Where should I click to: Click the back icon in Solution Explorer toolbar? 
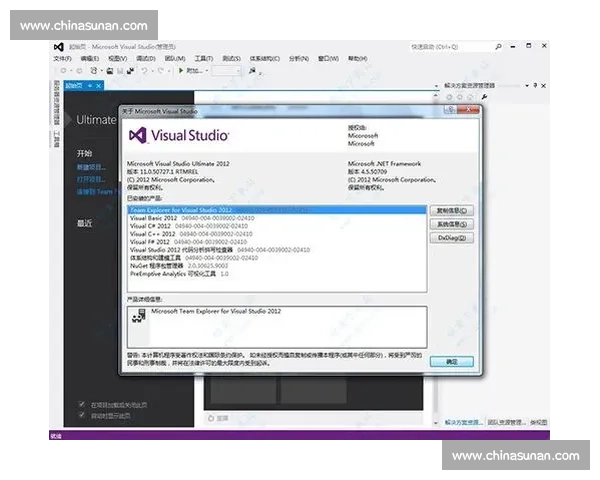click(x=449, y=97)
